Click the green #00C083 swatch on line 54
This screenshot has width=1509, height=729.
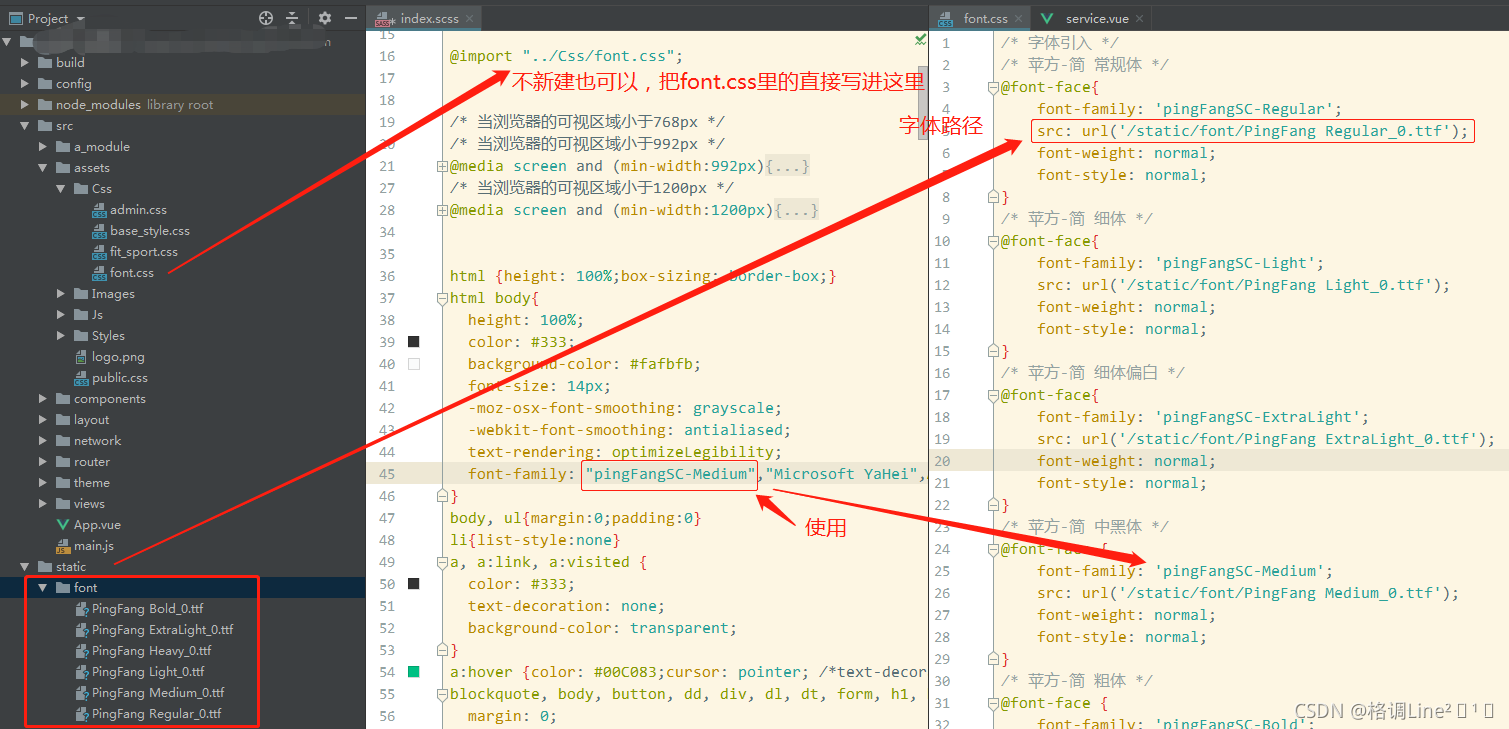pyautogui.click(x=414, y=672)
